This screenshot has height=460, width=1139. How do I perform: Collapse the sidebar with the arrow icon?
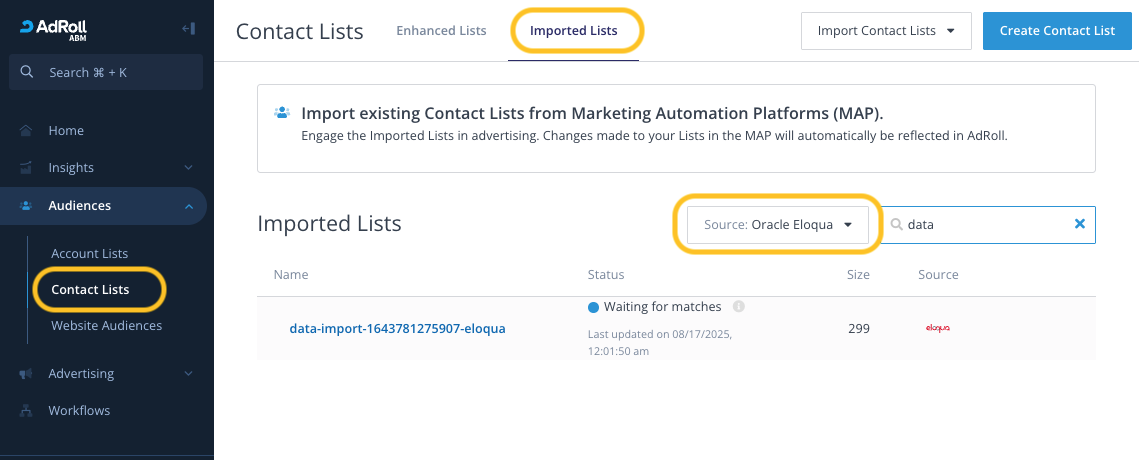coord(188,29)
